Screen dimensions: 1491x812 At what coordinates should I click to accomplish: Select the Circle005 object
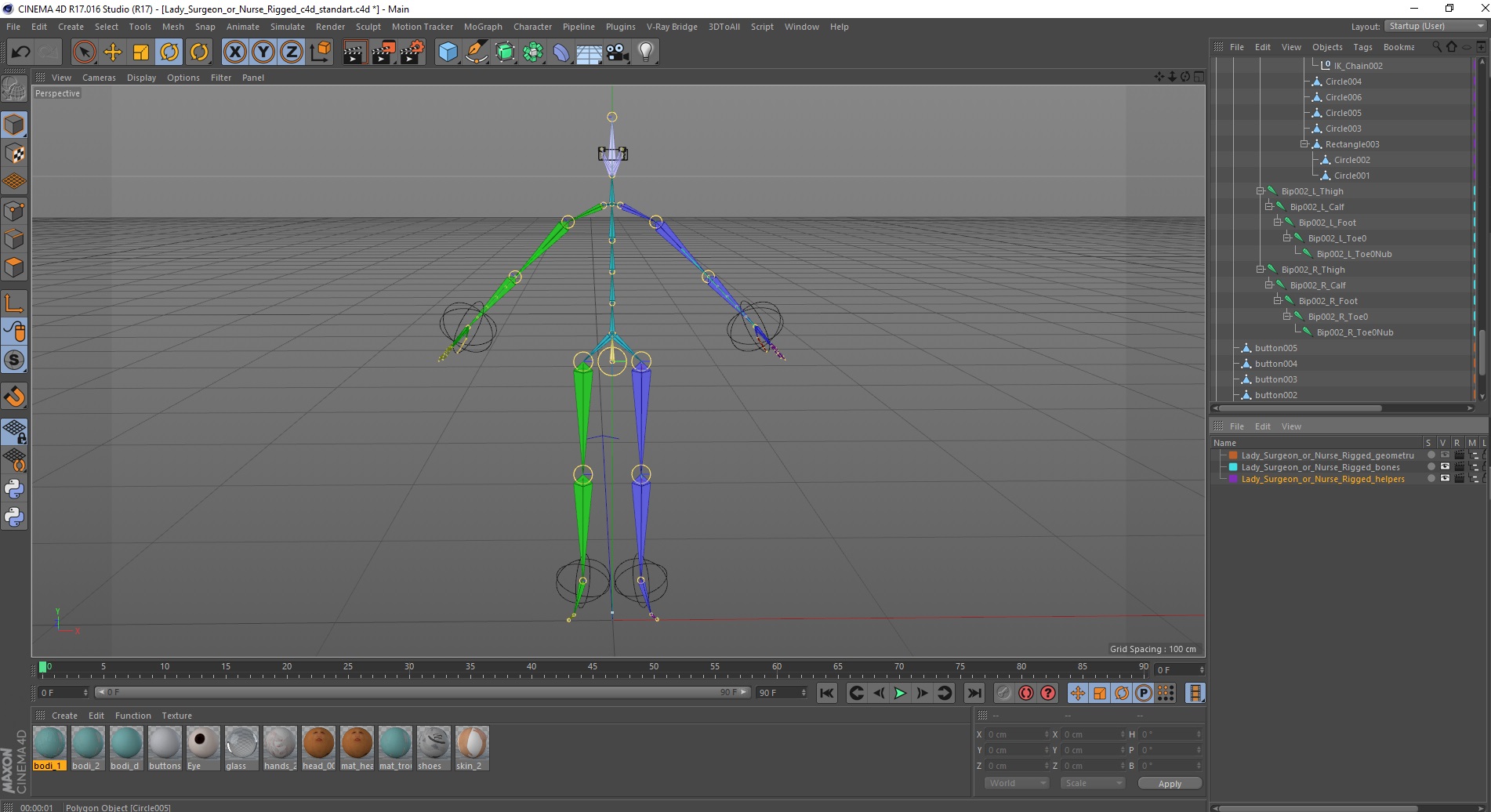point(1343,113)
